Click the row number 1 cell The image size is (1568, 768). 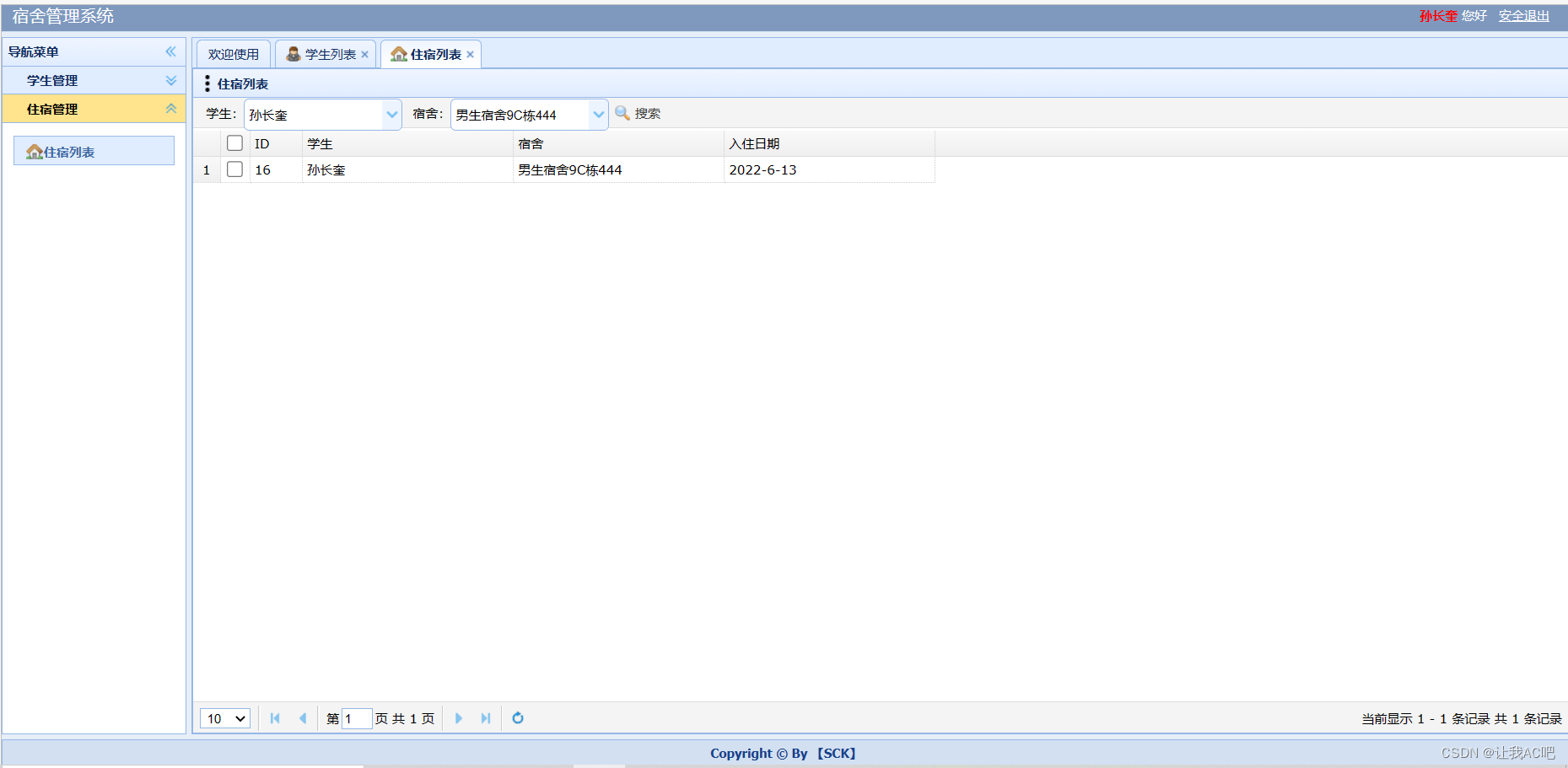point(207,169)
